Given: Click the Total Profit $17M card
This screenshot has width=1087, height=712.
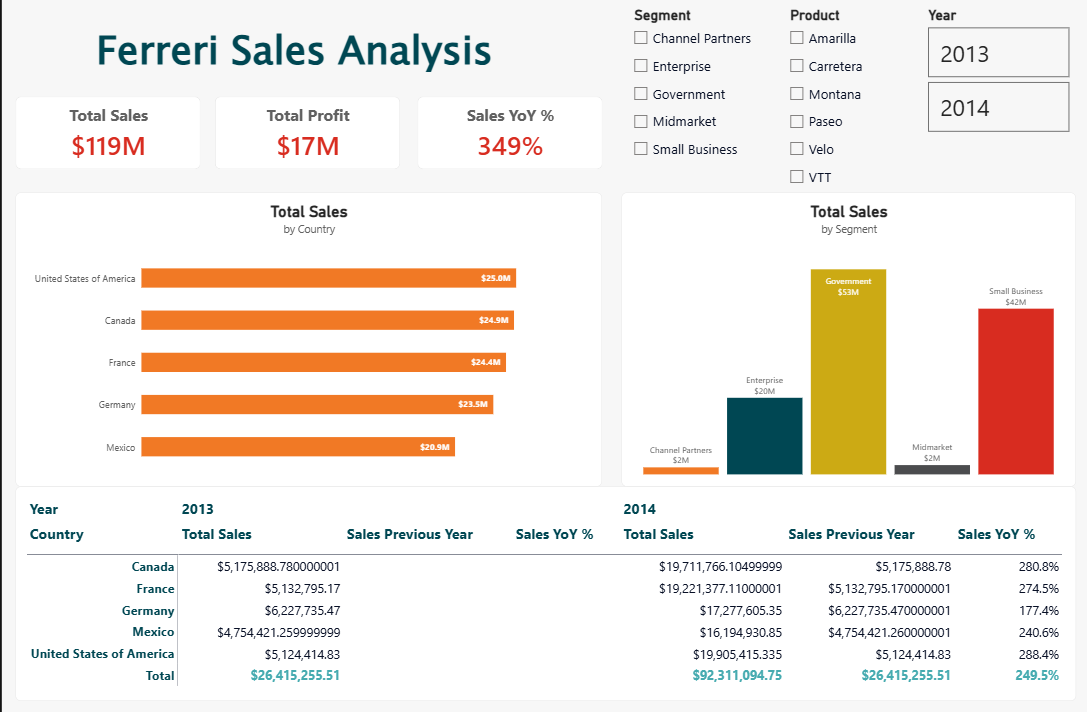Looking at the screenshot, I should (x=308, y=132).
